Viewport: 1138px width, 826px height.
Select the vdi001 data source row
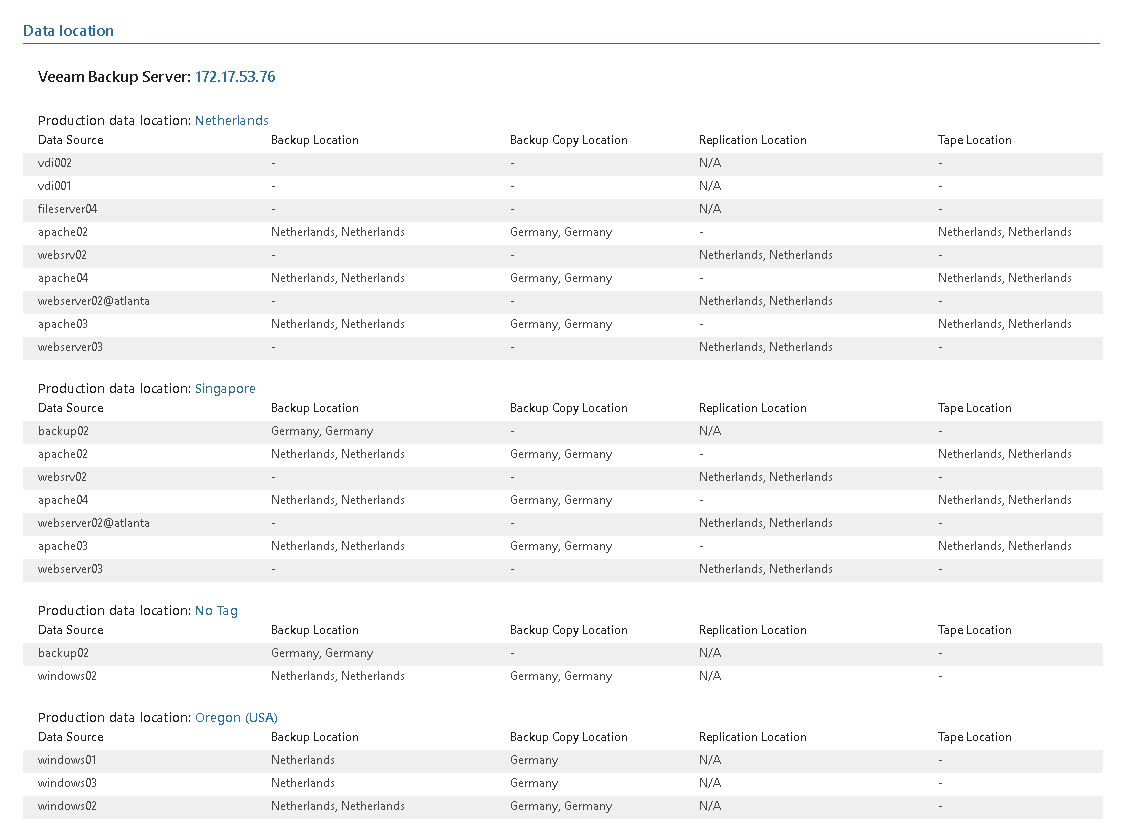coord(562,186)
